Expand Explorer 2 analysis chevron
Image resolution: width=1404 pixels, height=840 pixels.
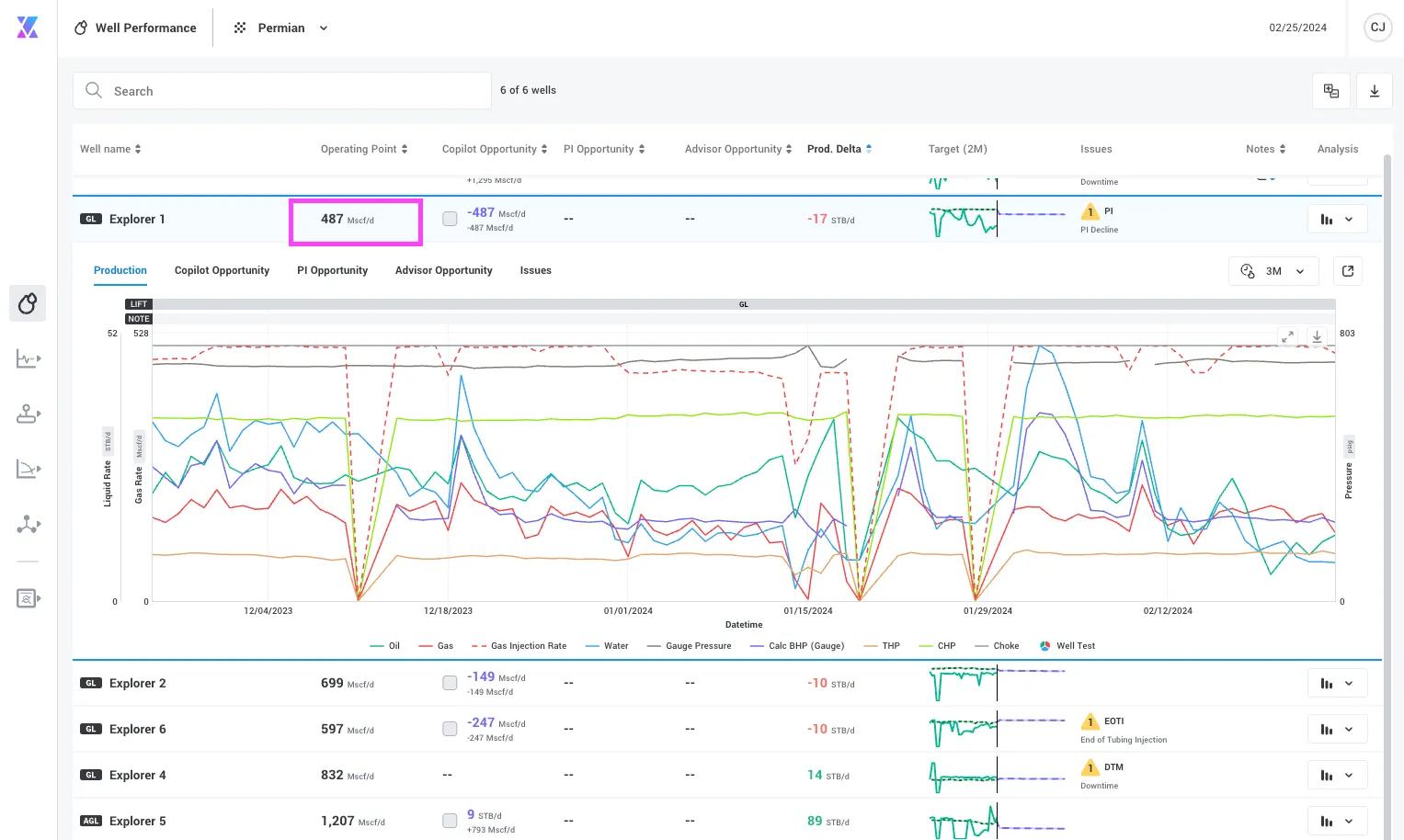point(1349,683)
